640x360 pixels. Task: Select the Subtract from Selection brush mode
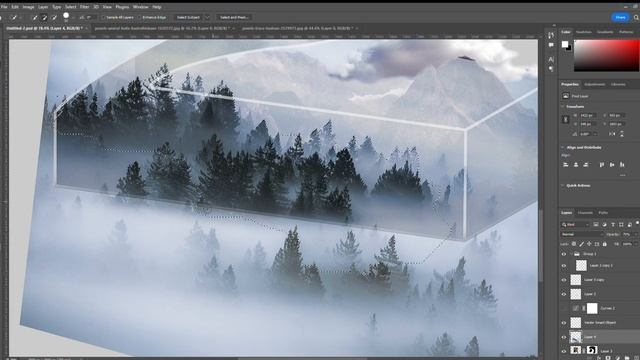click(x=54, y=18)
